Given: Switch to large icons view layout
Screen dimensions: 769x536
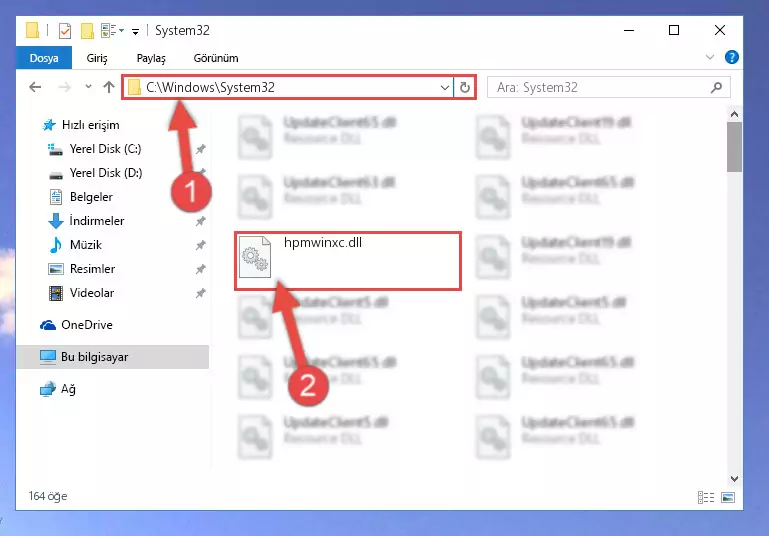Looking at the screenshot, I should pos(728,497).
